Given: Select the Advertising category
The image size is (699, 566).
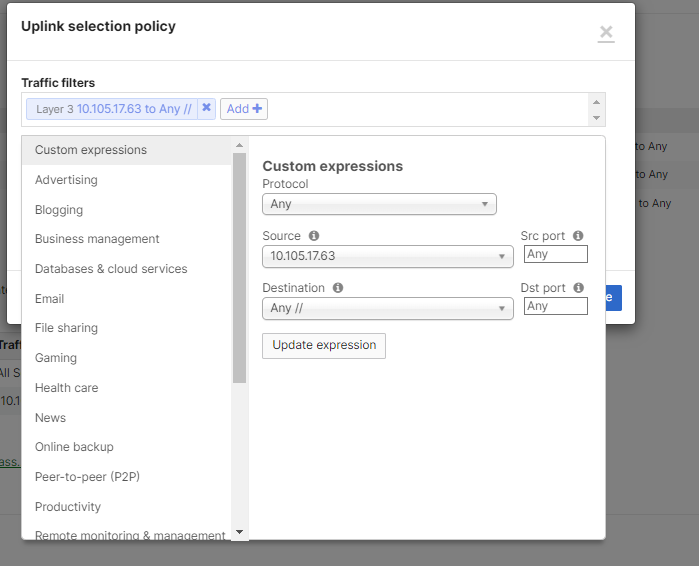Looking at the screenshot, I should [x=66, y=180].
